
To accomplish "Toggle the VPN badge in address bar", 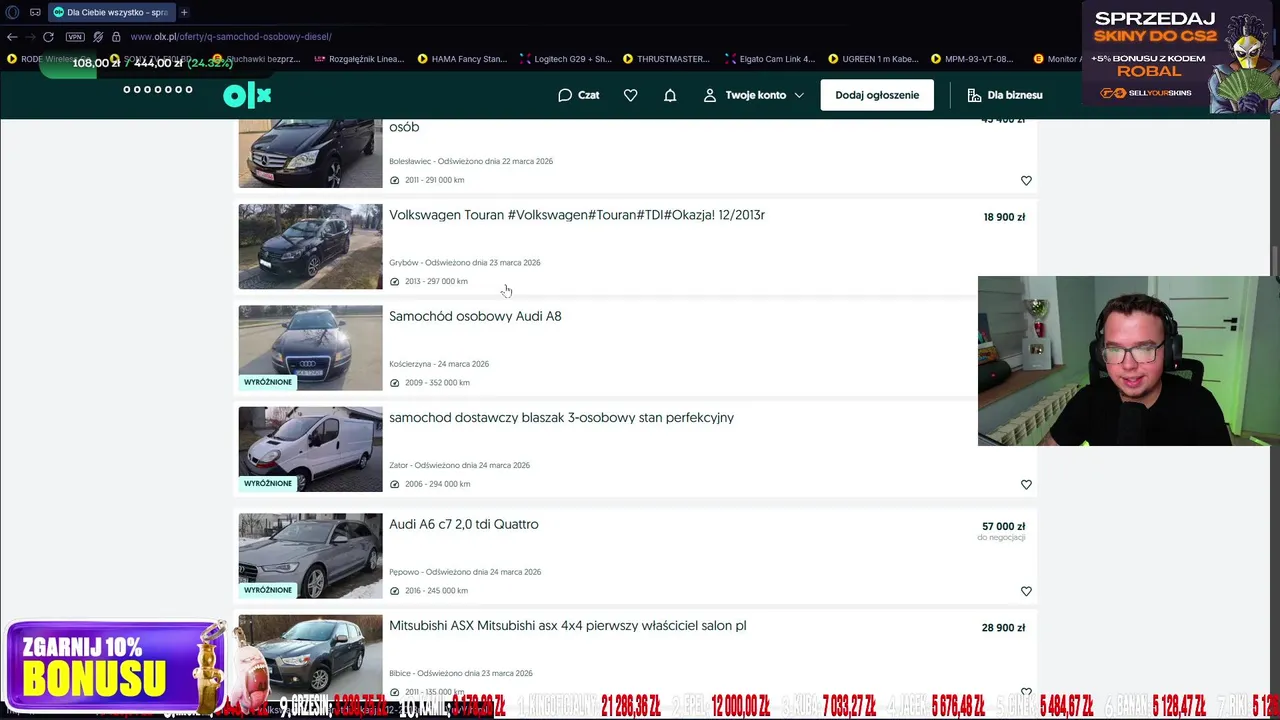I will click(x=75, y=36).
